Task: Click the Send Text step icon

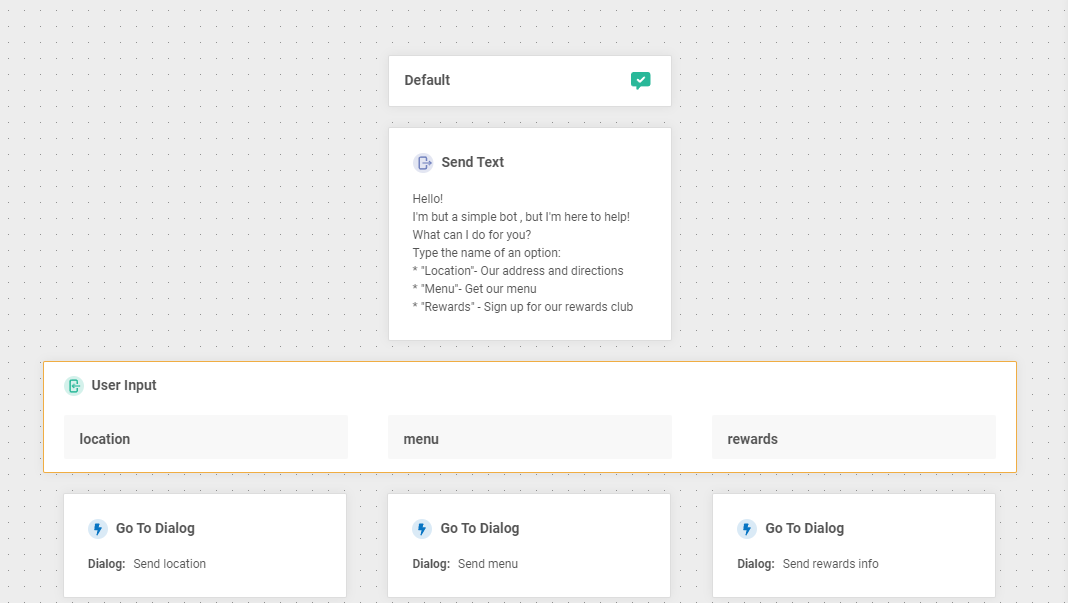Action: [423, 163]
